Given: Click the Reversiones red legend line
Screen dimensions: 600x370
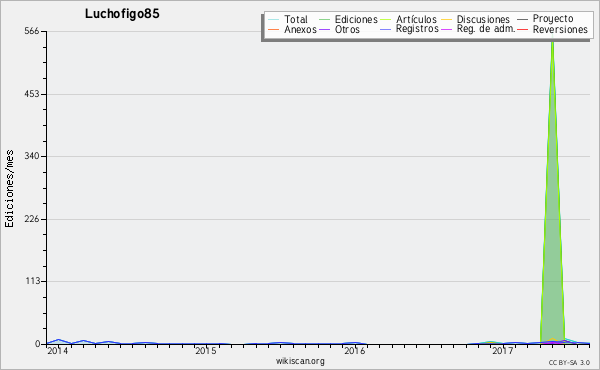Looking at the screenshot, I should click(x=523, y=29).
